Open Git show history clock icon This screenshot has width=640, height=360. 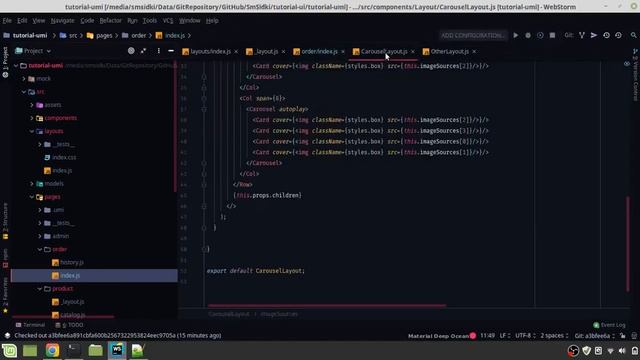[x=606, y=36]
